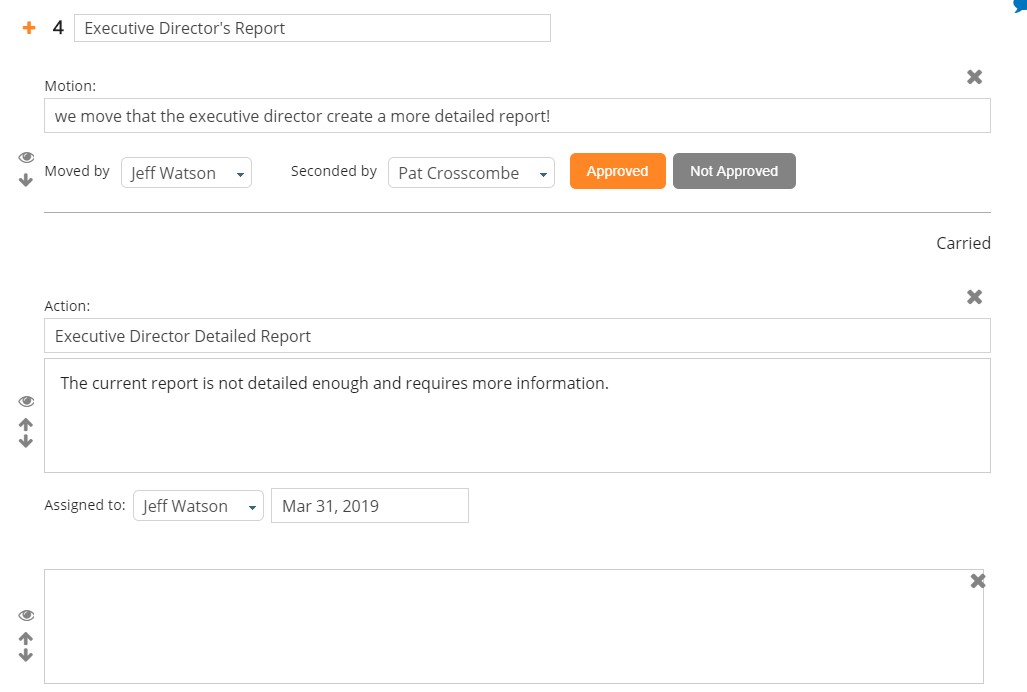Mark the motion as Not Approved

734,171
